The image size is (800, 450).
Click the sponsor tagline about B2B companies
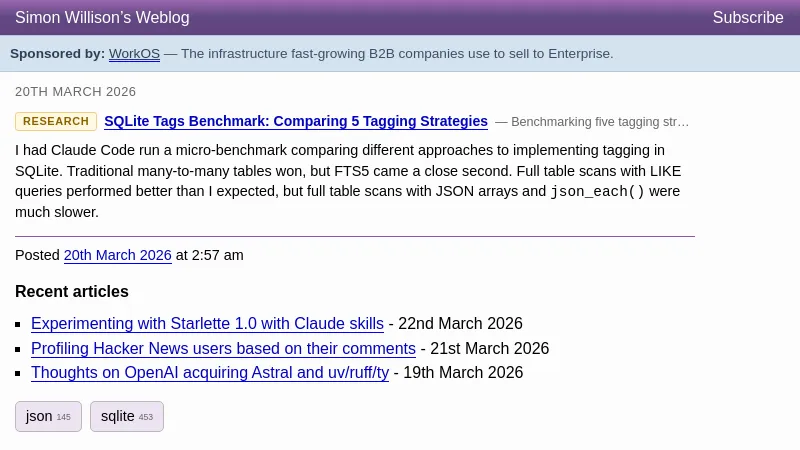click(x=397, y=54)
